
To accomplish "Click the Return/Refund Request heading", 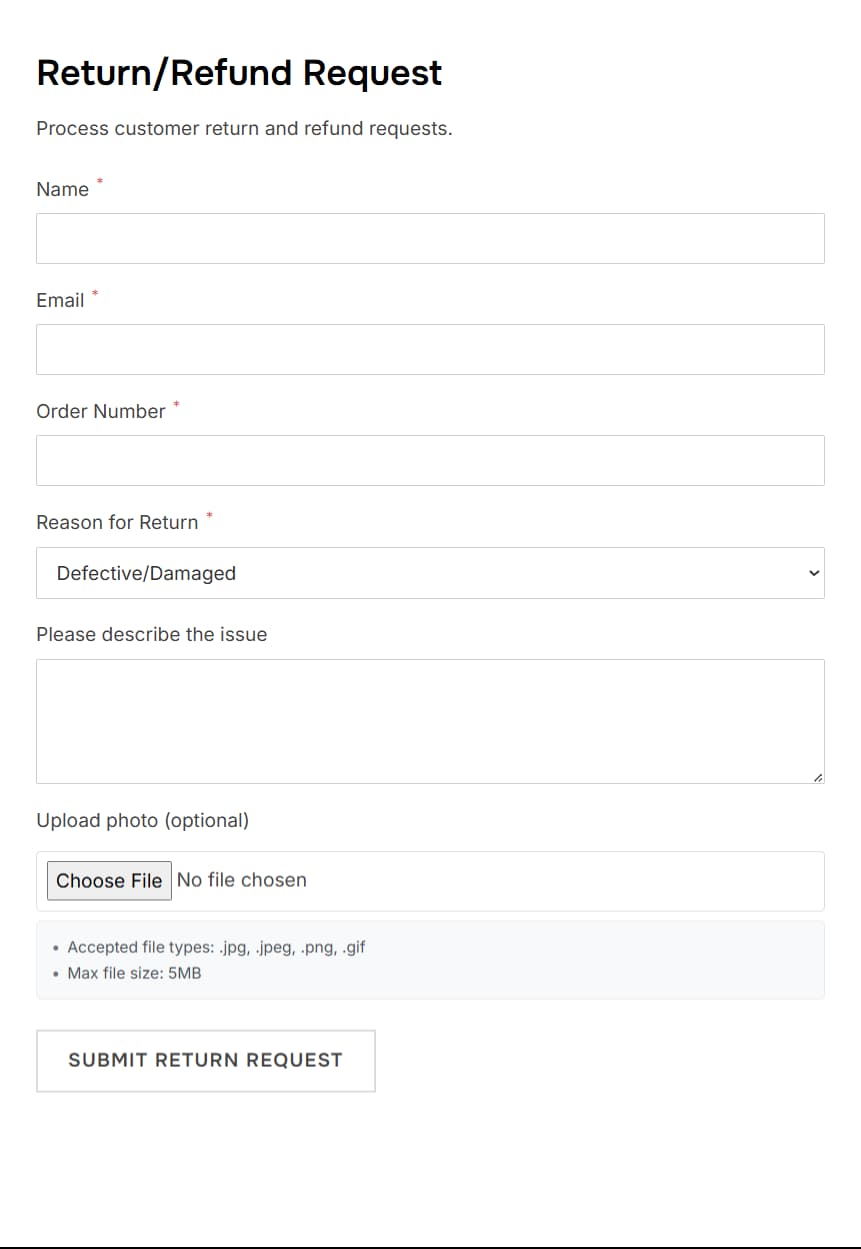I will (239, 72).
